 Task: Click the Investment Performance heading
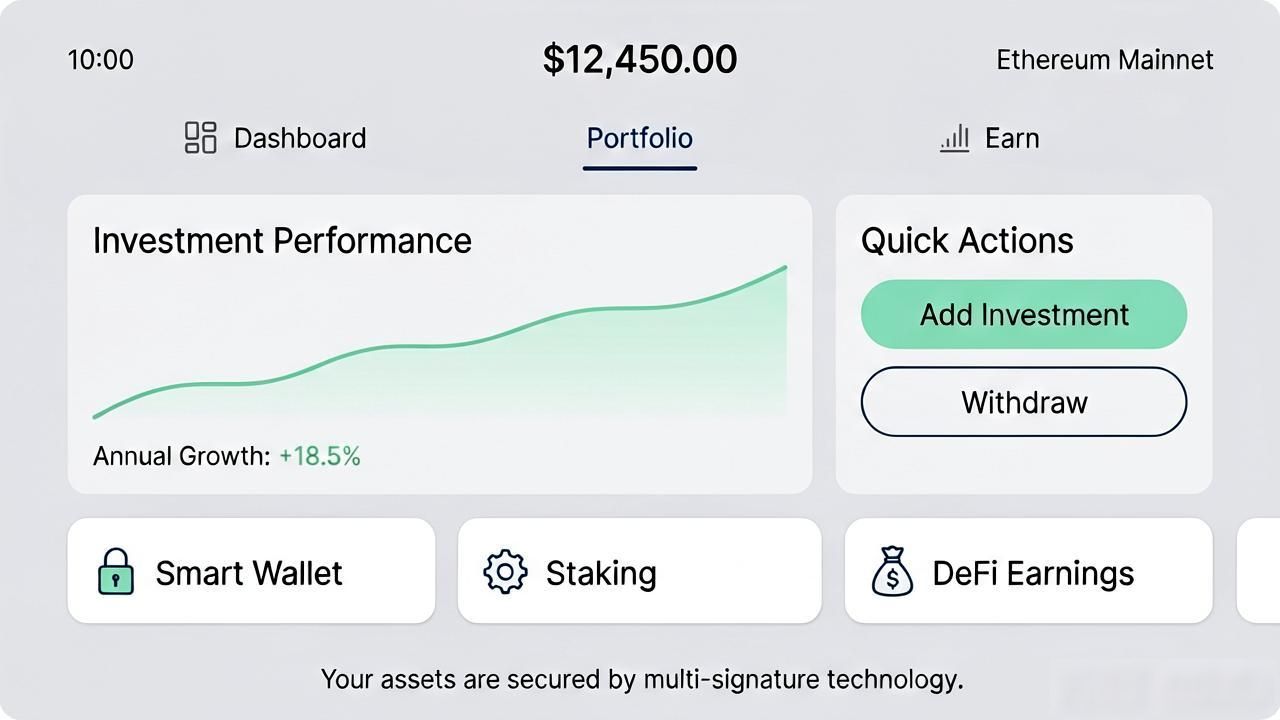(x=282, y=241)
